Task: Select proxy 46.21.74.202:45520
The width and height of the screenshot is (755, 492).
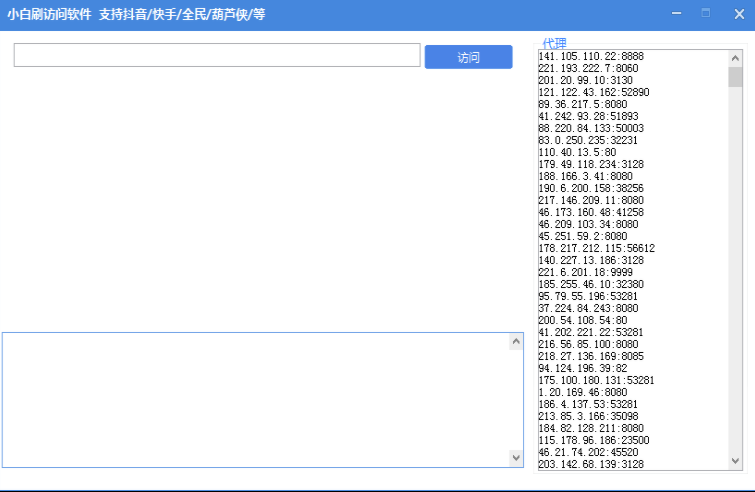Action: tap(588, 453)
